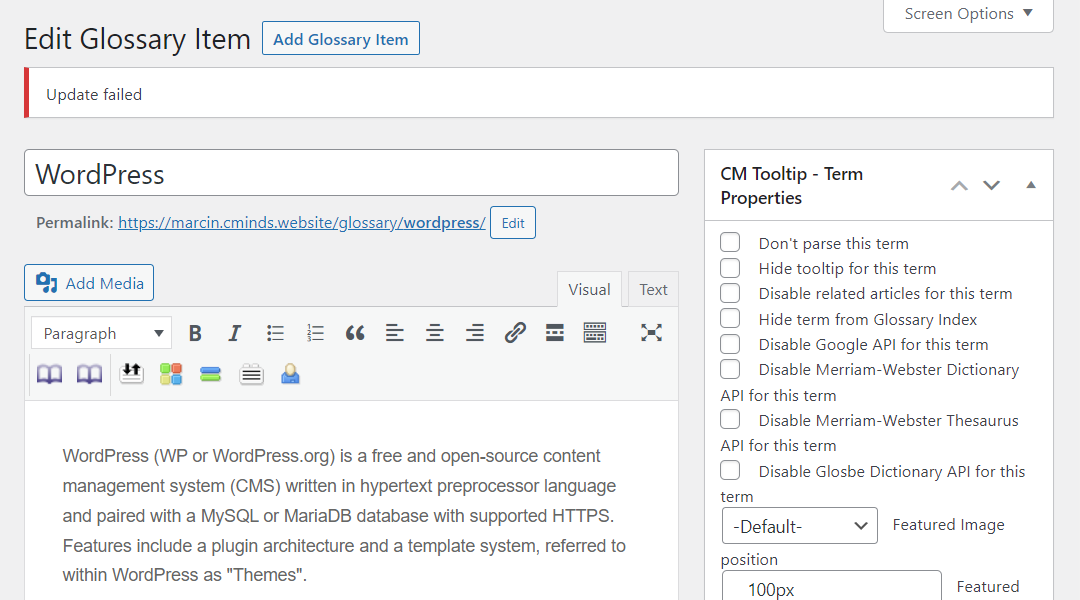Click the Edit Glossary Item heading
Image resolution: width=1080 pixels, height=600 pixels.
coord(138,39)
